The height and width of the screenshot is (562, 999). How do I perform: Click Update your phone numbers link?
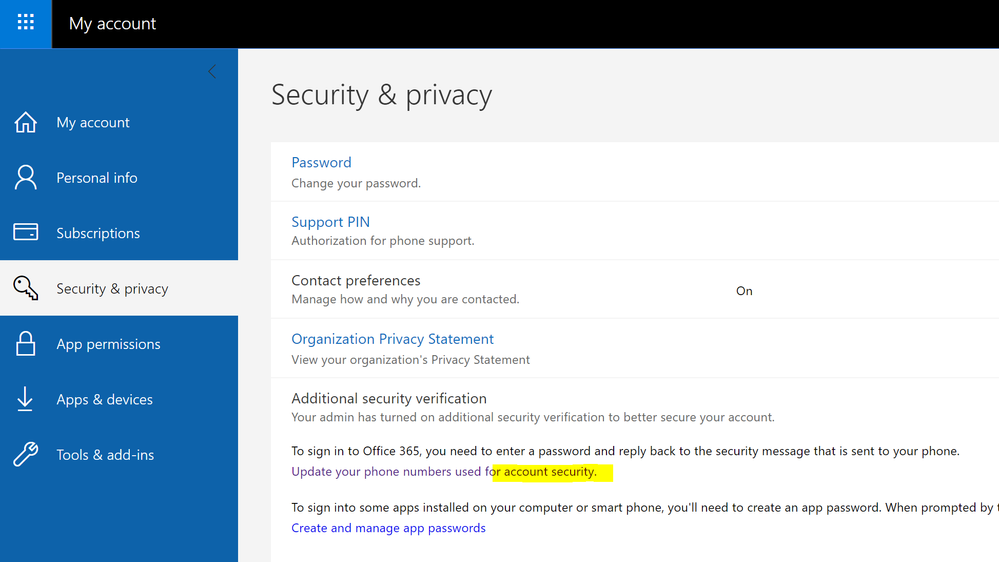coord(443,471)
